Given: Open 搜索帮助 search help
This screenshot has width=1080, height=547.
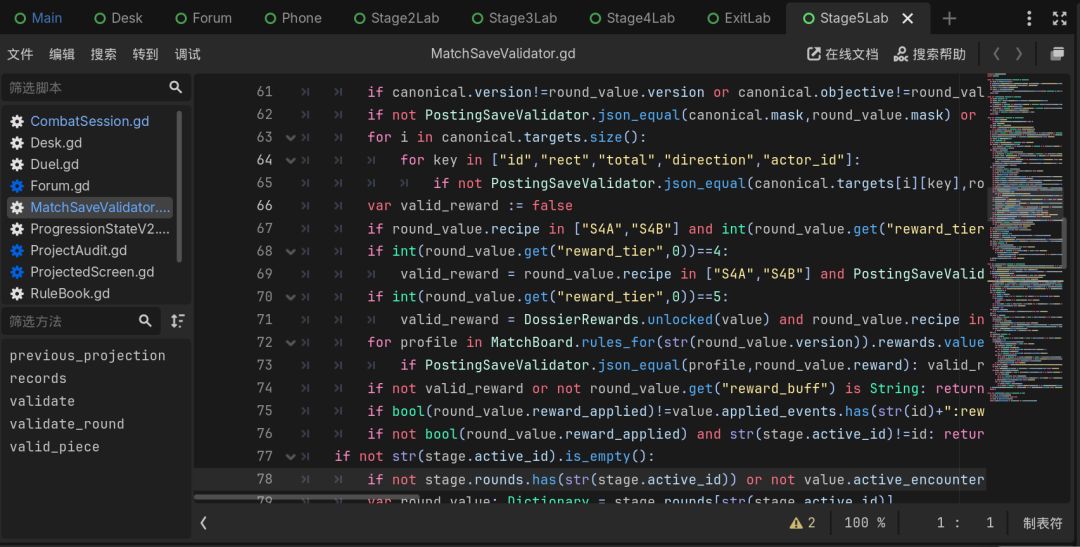Looking at the screenshot, I should point(929,54).
